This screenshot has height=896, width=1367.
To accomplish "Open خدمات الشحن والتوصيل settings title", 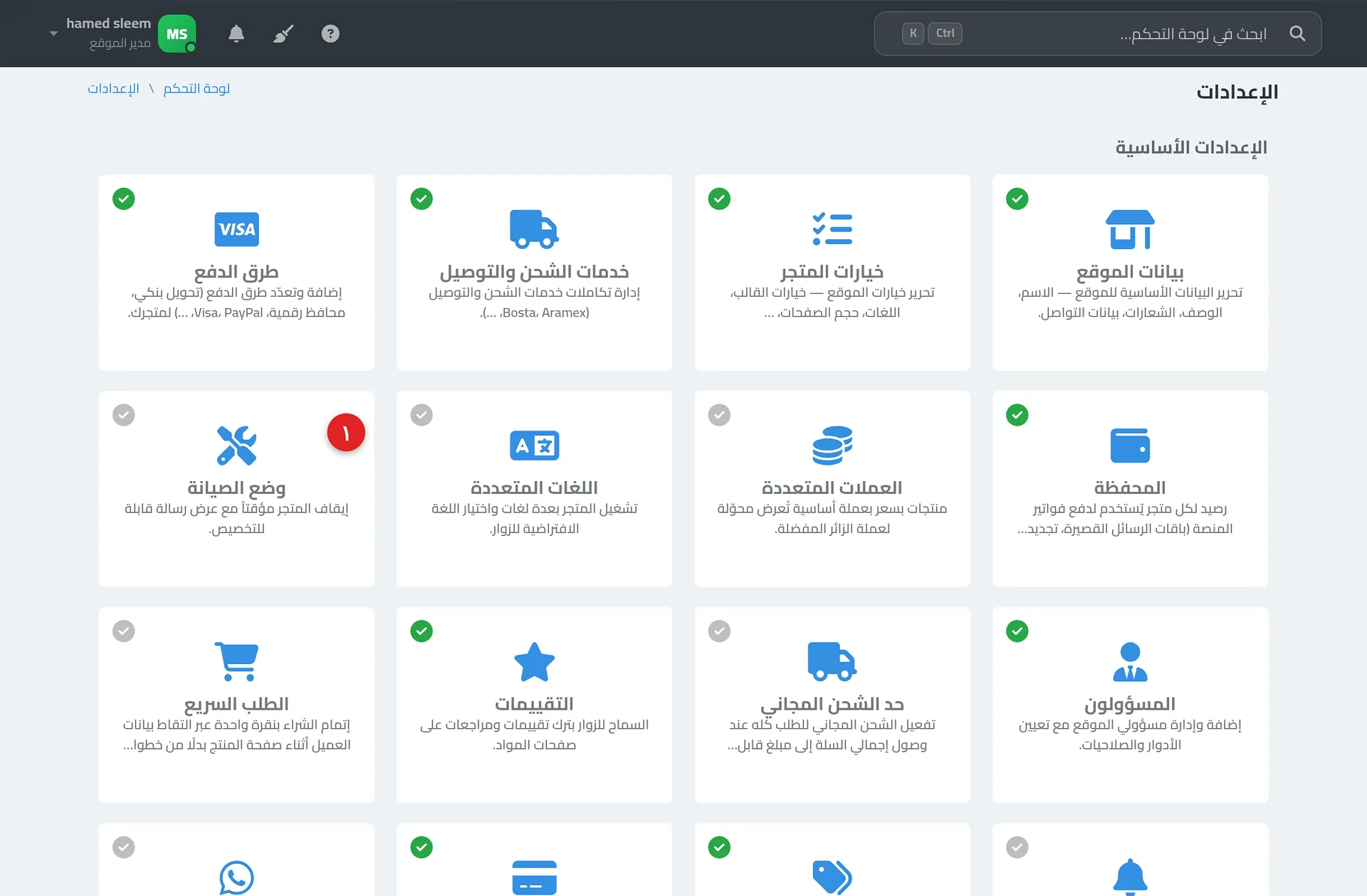I will pos(534,272).
